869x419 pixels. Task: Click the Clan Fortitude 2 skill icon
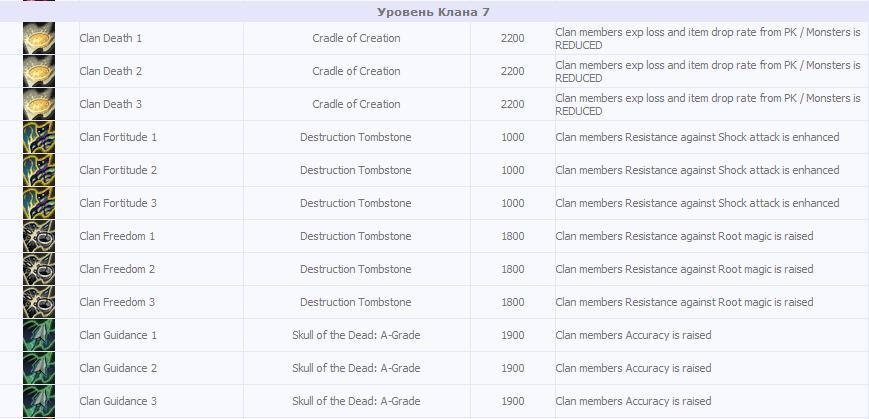point(39,170)
